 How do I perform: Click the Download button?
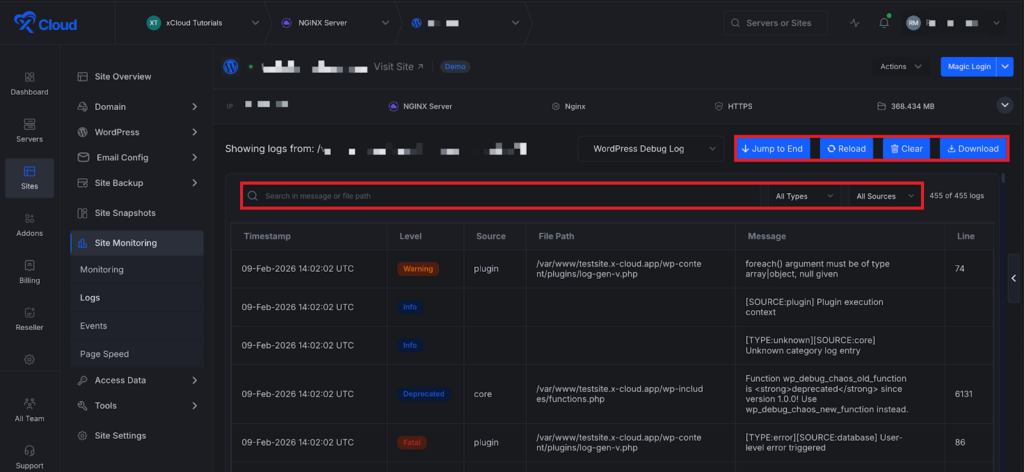tap(973, 149)
